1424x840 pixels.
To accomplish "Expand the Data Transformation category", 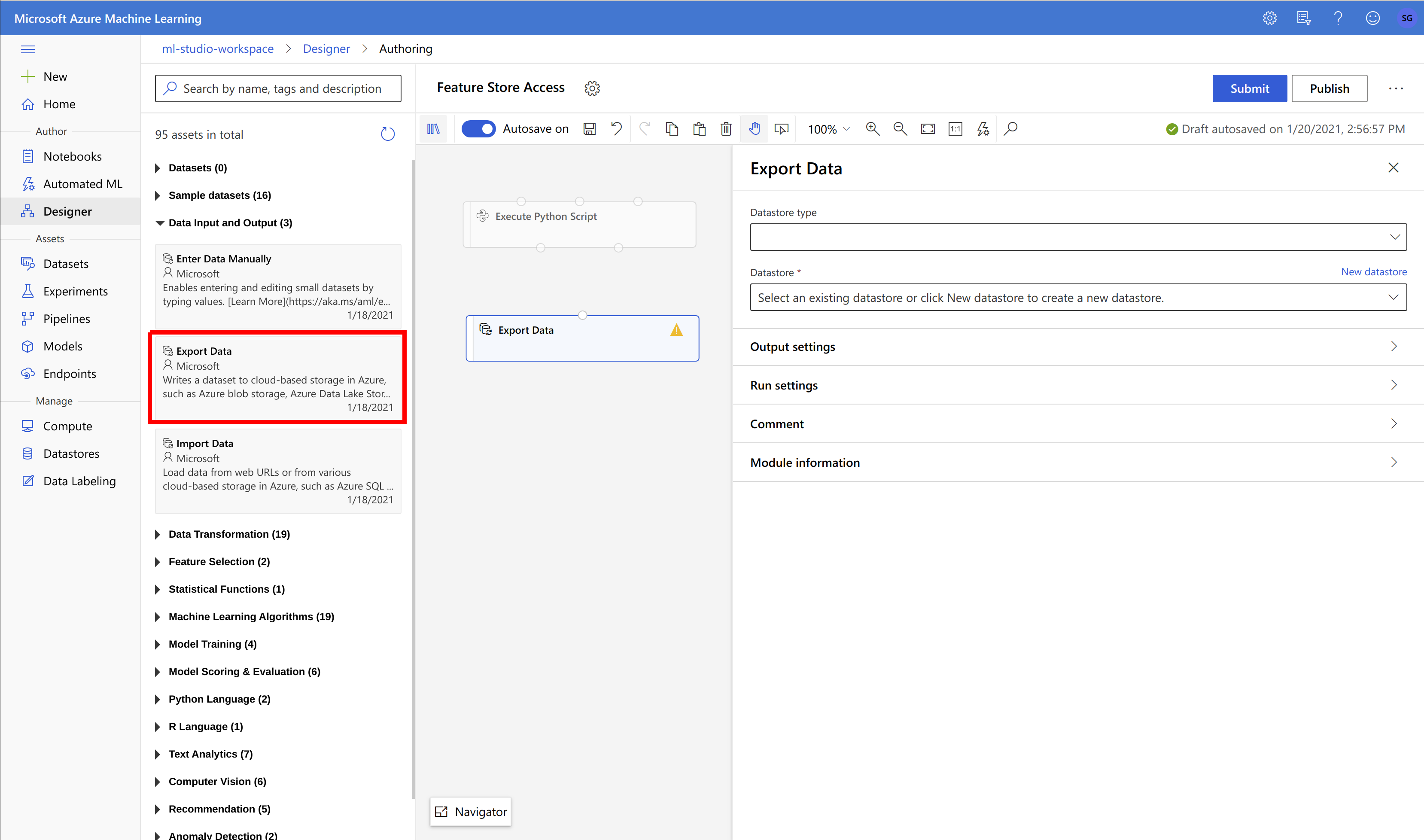I will pyautogui.click(x=228, y=534).
